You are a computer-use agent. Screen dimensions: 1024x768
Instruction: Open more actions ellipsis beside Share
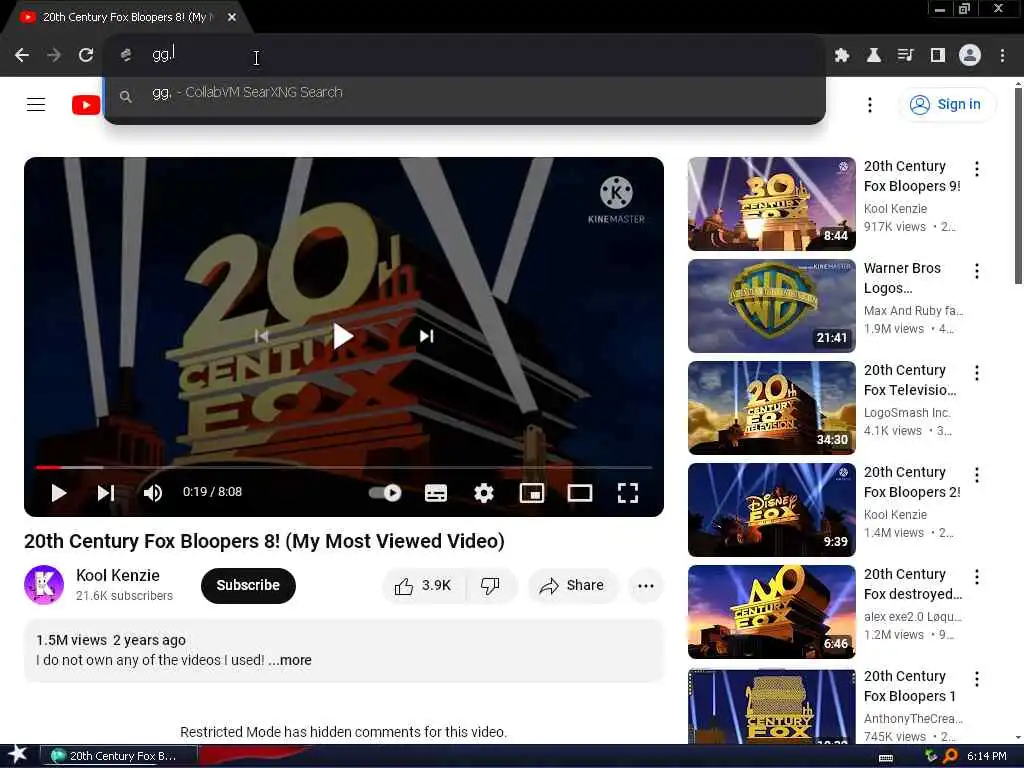646,585
